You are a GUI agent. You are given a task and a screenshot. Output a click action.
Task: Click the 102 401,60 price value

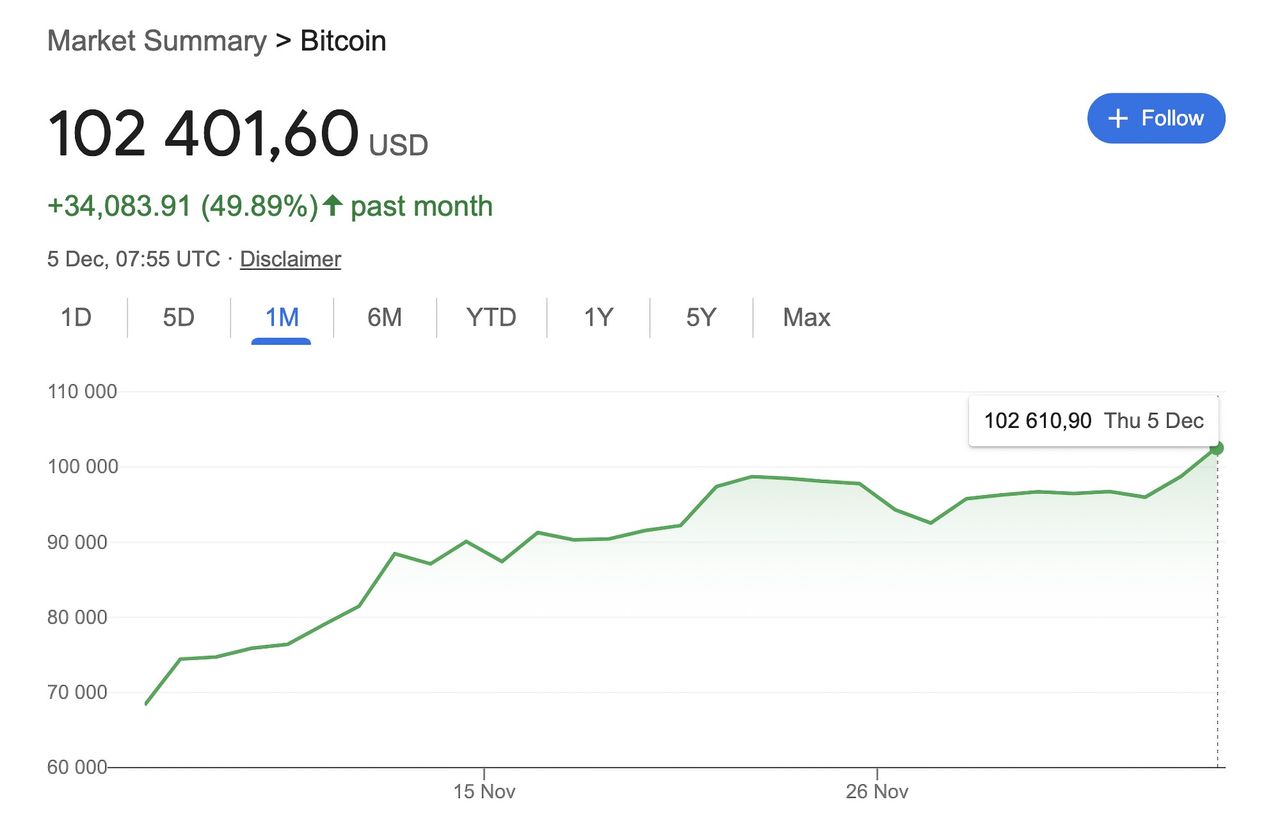pyautogui.click(x=203, y=134)
